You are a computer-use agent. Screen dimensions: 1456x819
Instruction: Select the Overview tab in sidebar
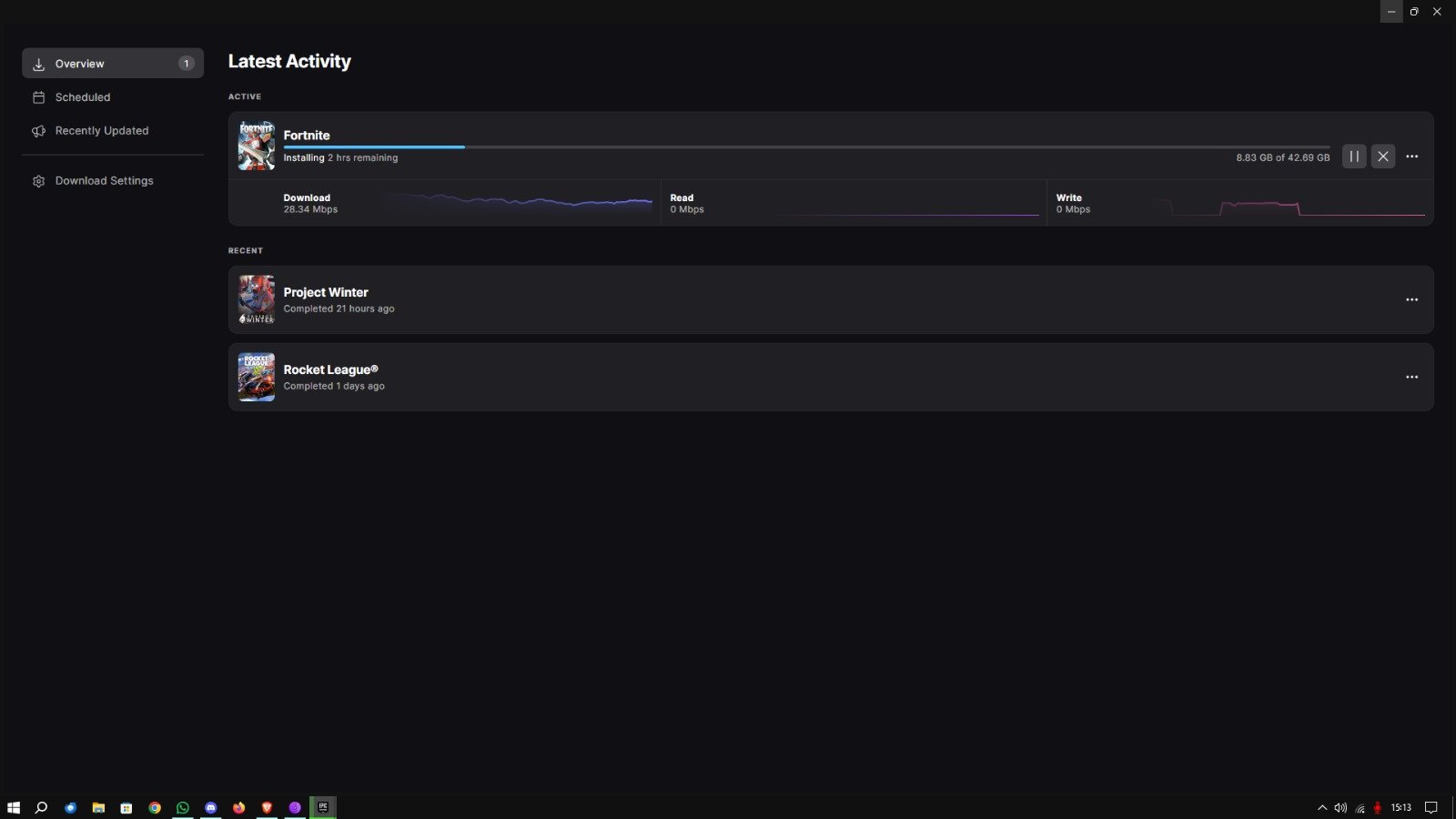(x=112, y=64)
